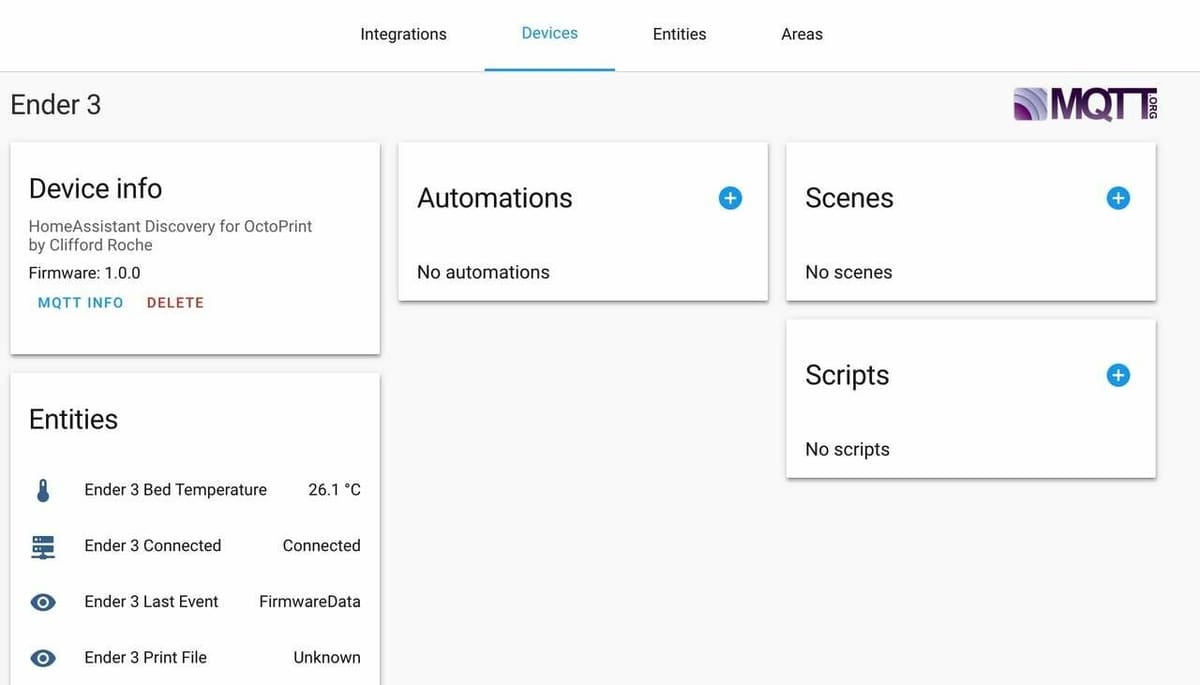
Task: Click the 26.1 °C temperature value
Action: [334, 490]
